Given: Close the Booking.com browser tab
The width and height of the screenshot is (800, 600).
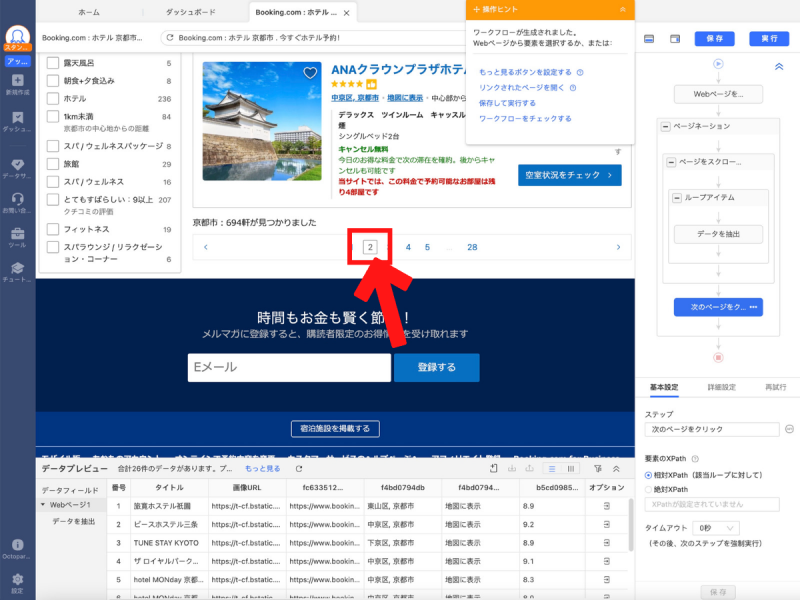Looking at the screenshot, I should tap(346, 13).
